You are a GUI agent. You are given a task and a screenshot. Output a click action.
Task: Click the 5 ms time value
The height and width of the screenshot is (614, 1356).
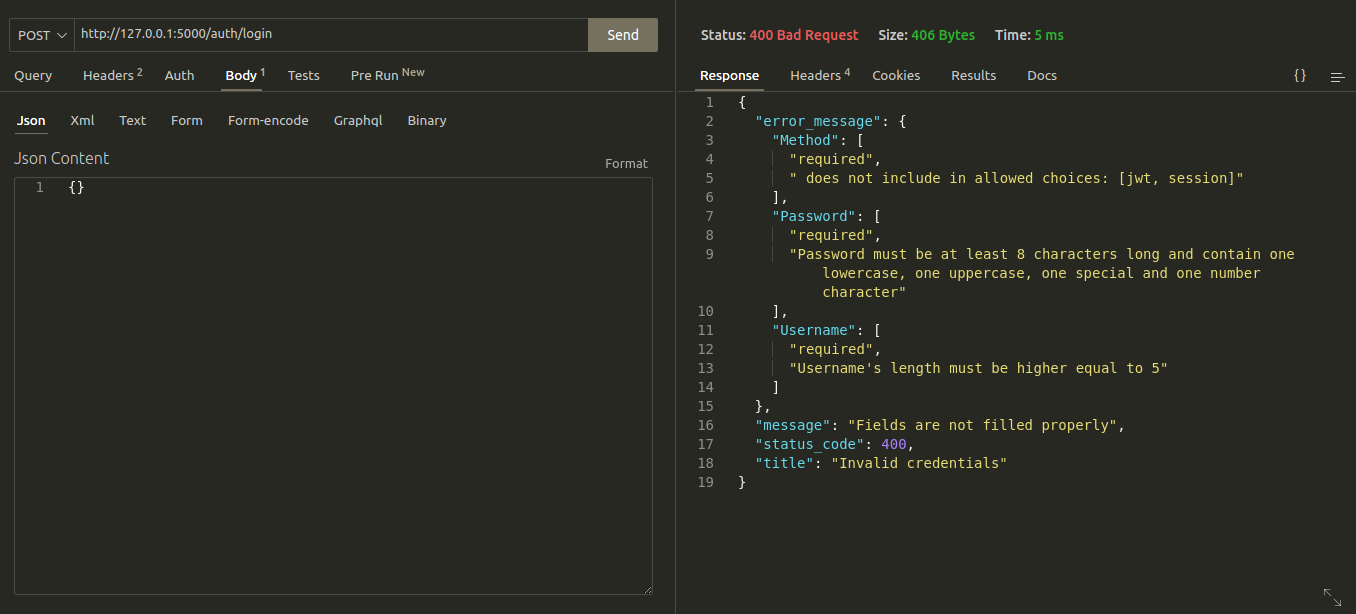coord(1049,35)
